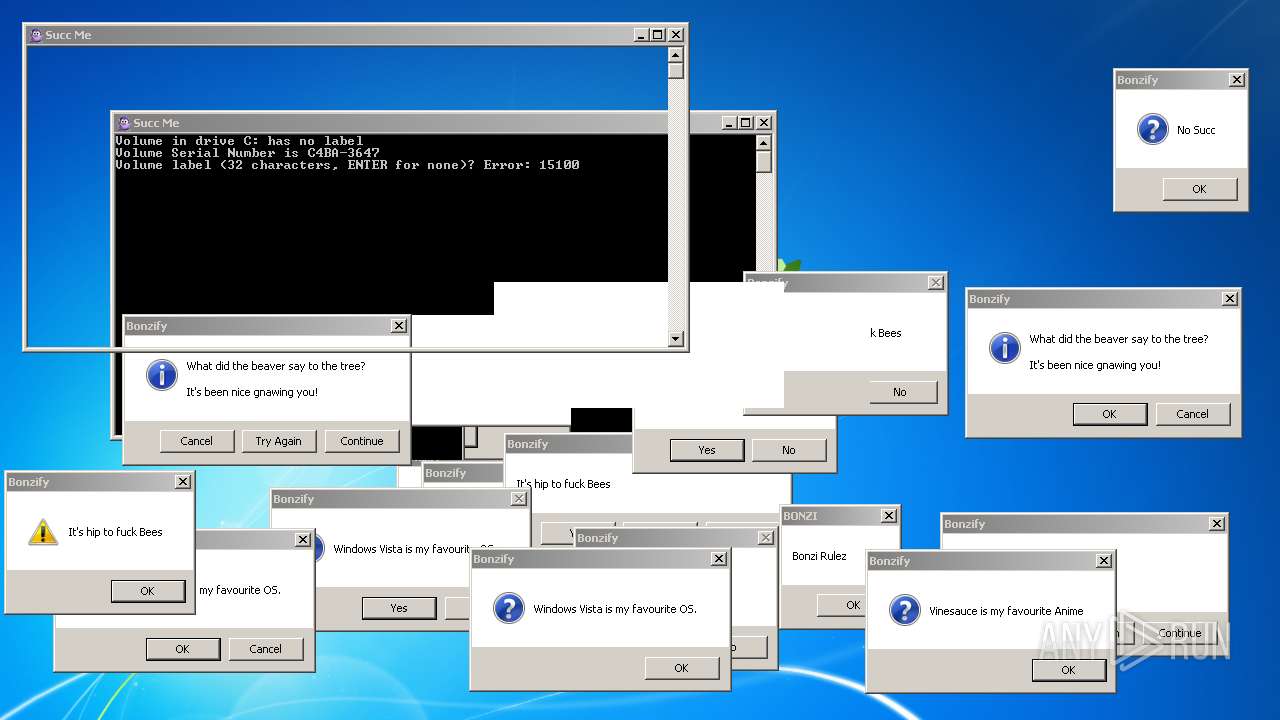Click the 'Bonzi Rulez' message text

819,556
